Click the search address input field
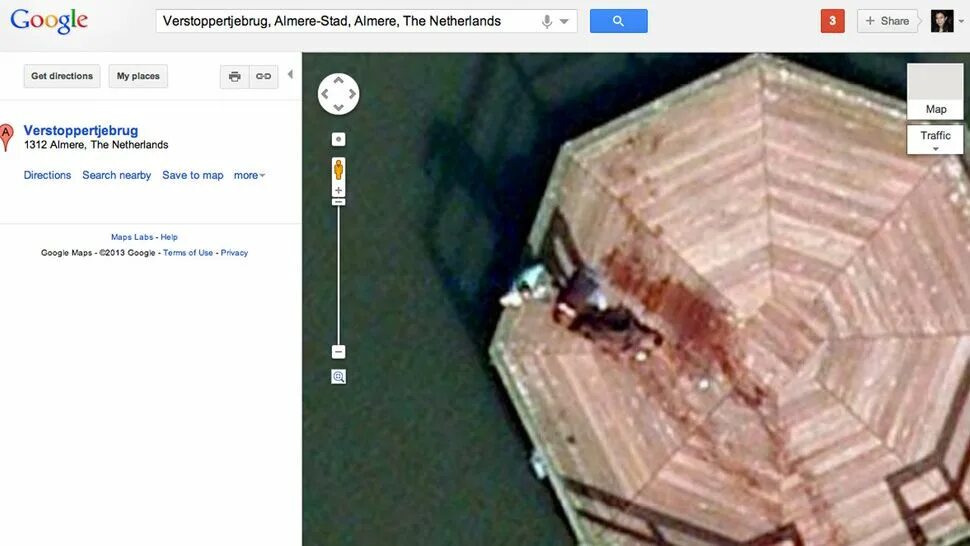 346,21
